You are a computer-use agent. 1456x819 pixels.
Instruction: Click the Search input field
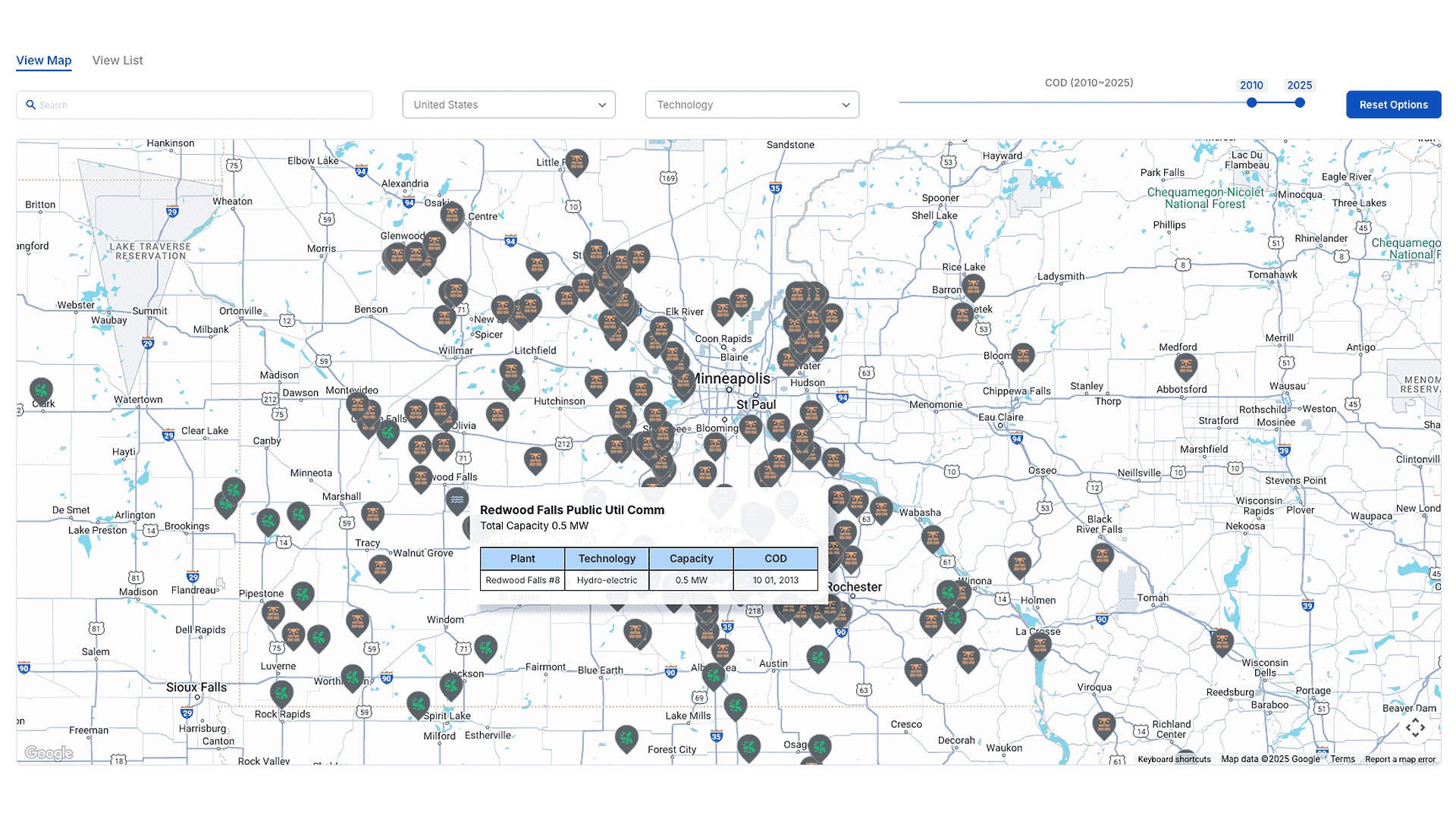pos(196,104)
